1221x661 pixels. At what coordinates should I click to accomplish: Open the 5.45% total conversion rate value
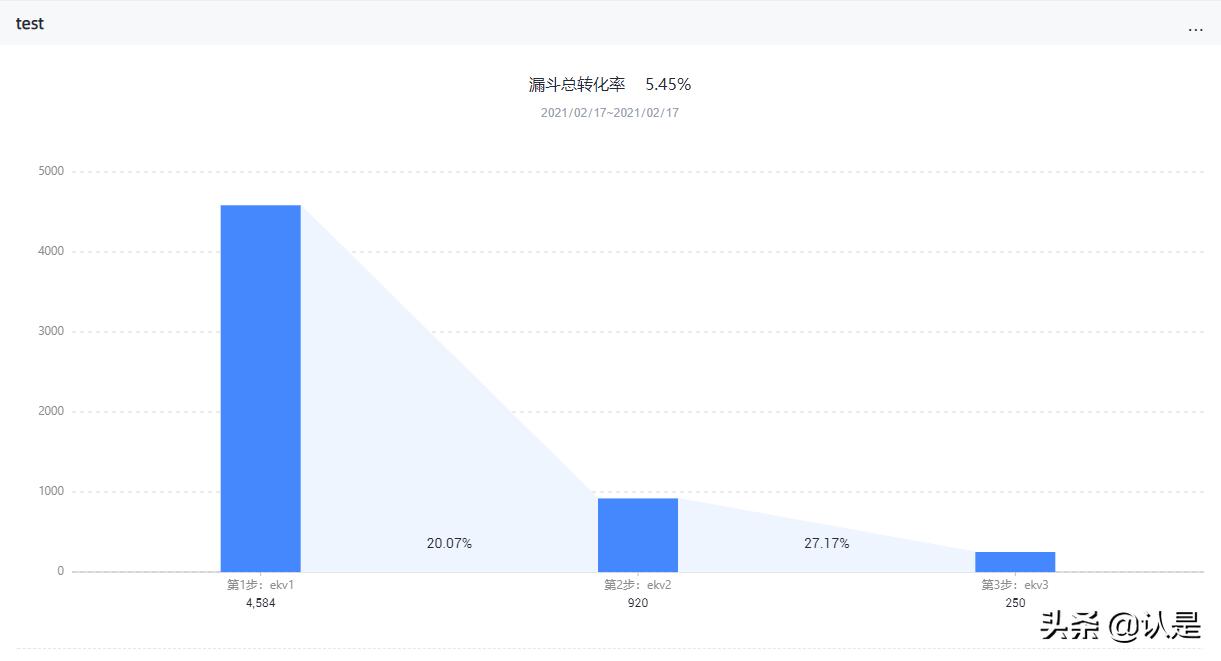coord(667,84)
